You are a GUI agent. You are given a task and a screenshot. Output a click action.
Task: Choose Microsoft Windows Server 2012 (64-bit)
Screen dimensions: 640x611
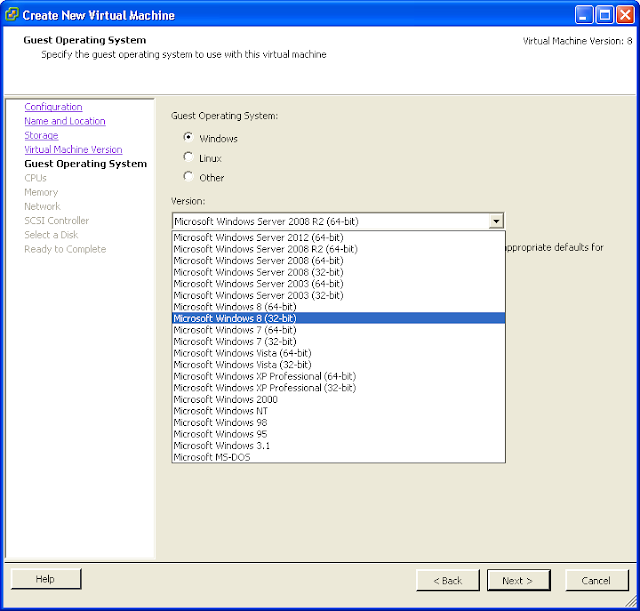pyautogui.click(x=338, y=237)
